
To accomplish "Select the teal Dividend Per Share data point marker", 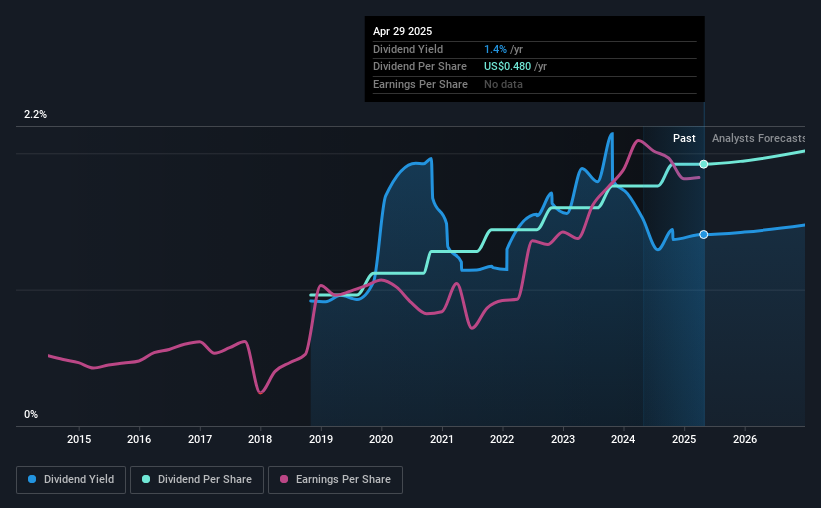I will (x=704, y=164).
